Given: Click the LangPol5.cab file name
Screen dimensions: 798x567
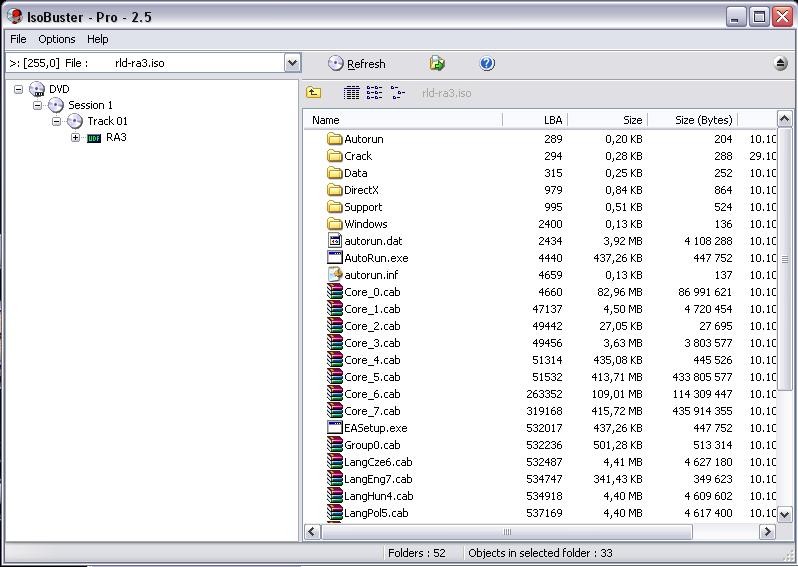Looking at the screenshot, I should coord(376,513).
